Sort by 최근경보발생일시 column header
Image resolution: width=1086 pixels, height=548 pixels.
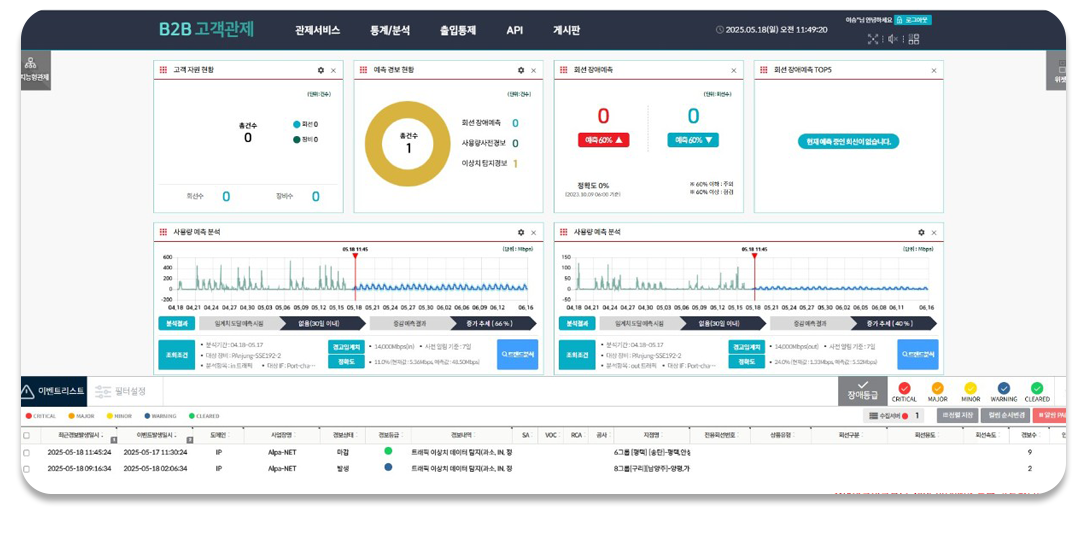coord(78,436)
